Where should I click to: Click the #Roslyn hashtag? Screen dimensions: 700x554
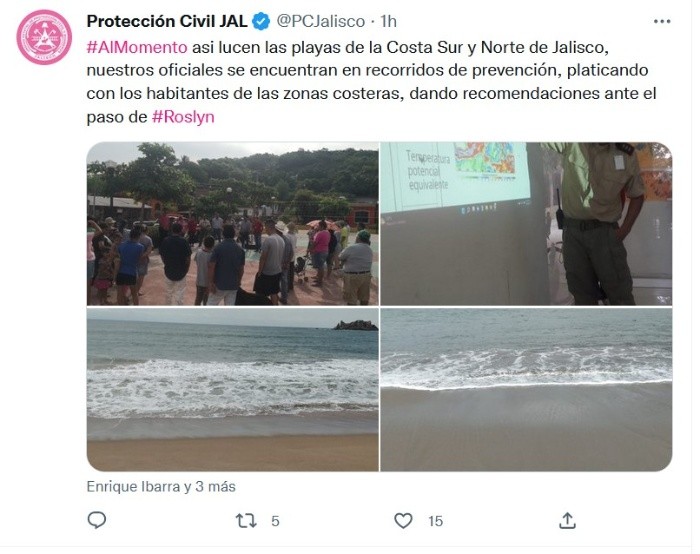pyautogui.click(x=183, y=117)
